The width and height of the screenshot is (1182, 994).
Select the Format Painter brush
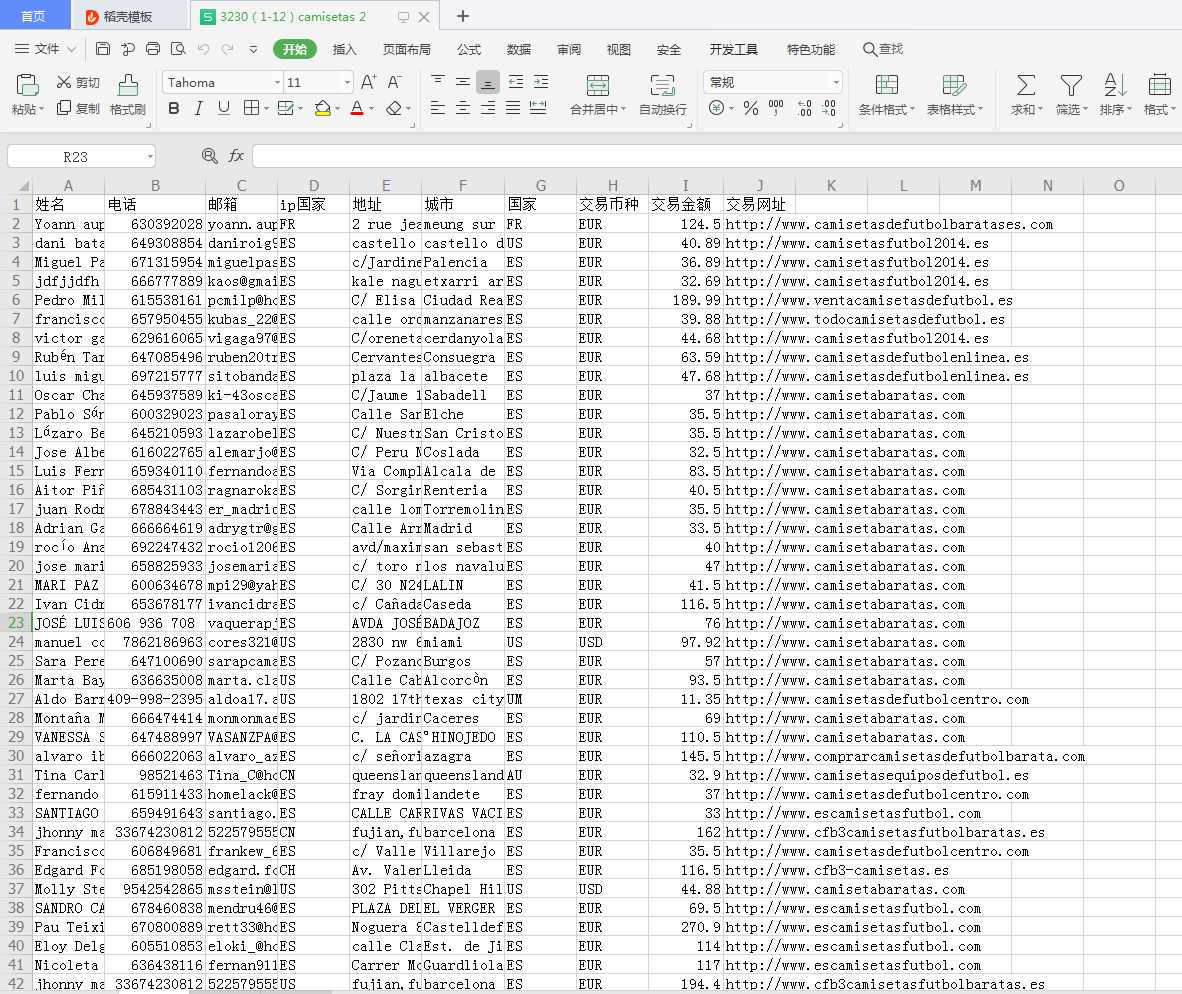tap(128, 84)
